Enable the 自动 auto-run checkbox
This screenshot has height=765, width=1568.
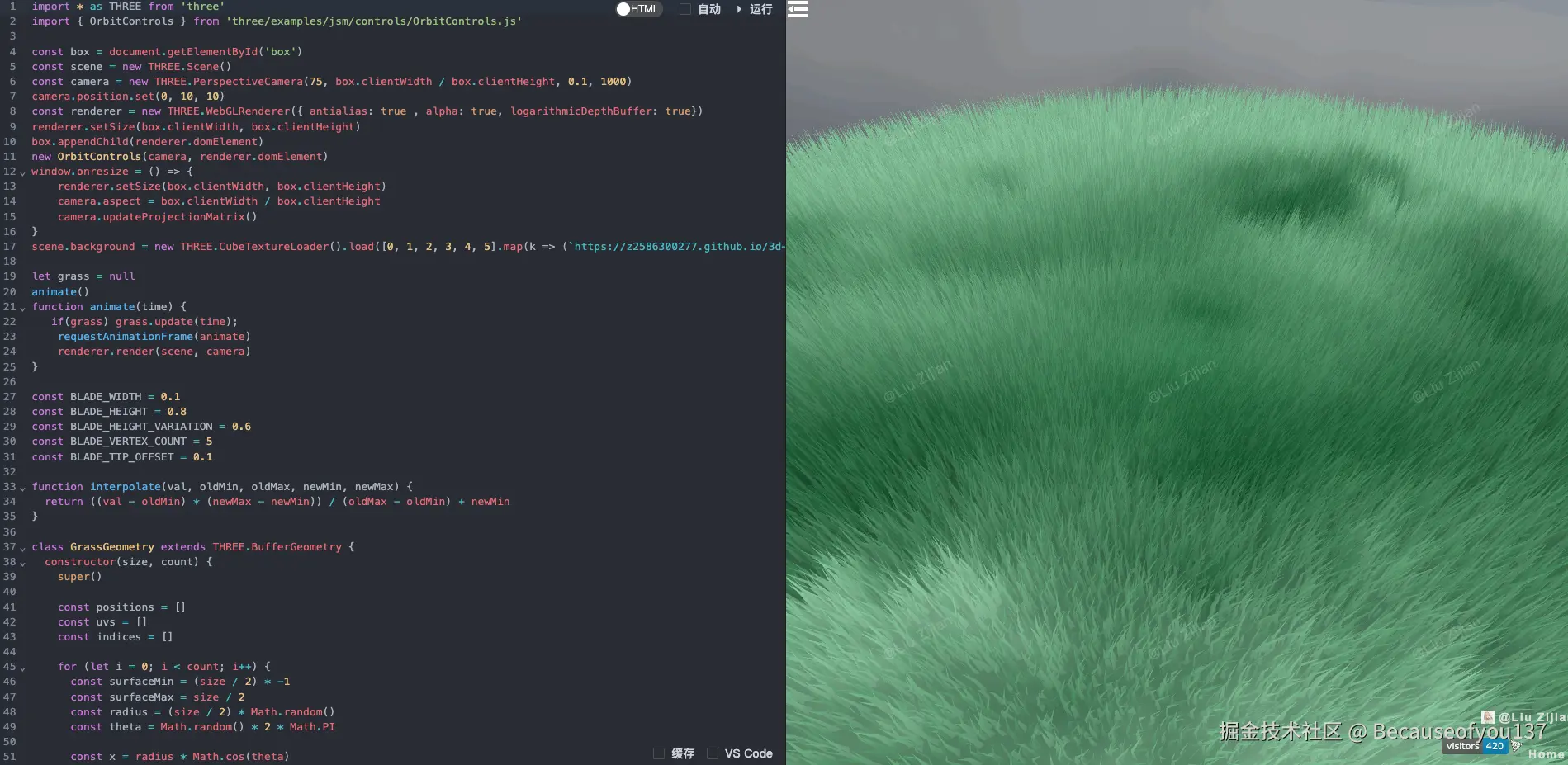[685, 9]
